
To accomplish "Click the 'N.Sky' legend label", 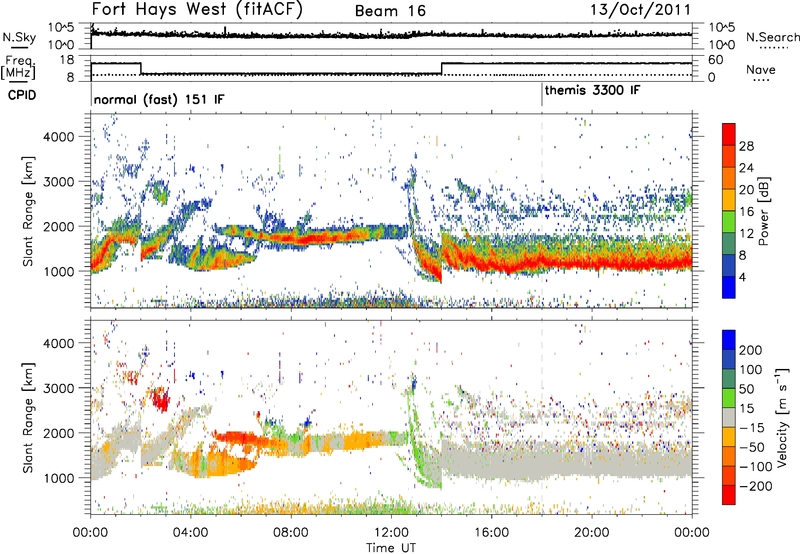I will tap(19, 37).
